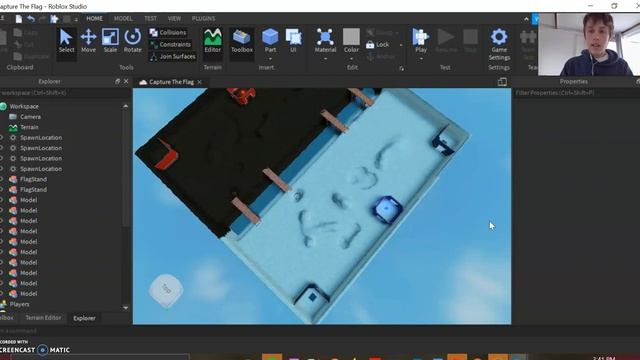Select Players in Explorer
This screenshot has height=360, width=640.
tap(19, 304)
